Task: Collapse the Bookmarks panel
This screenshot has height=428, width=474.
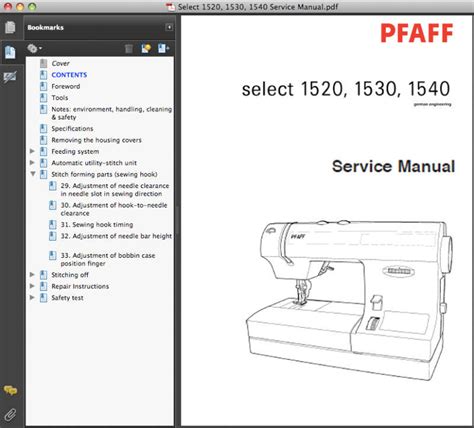Action: pos(169,27)
